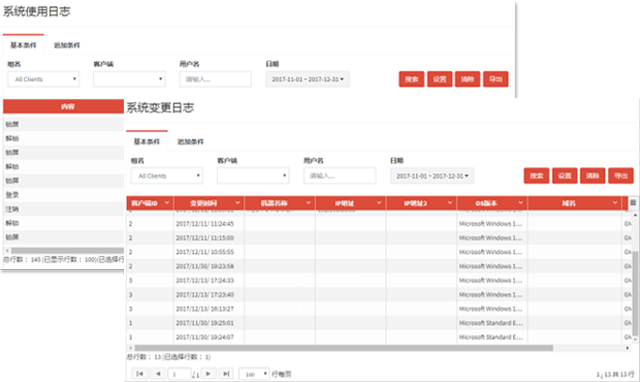Open 变更时间 column header dropdown
The width and height of the screenshot is (640, 382).
pyautogui.click(x=238, y=203)
